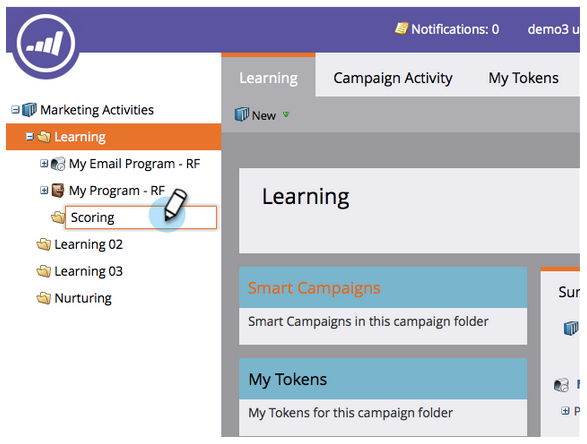
Task: Click the New toolbar books icon
Action: tap(241, 114)
